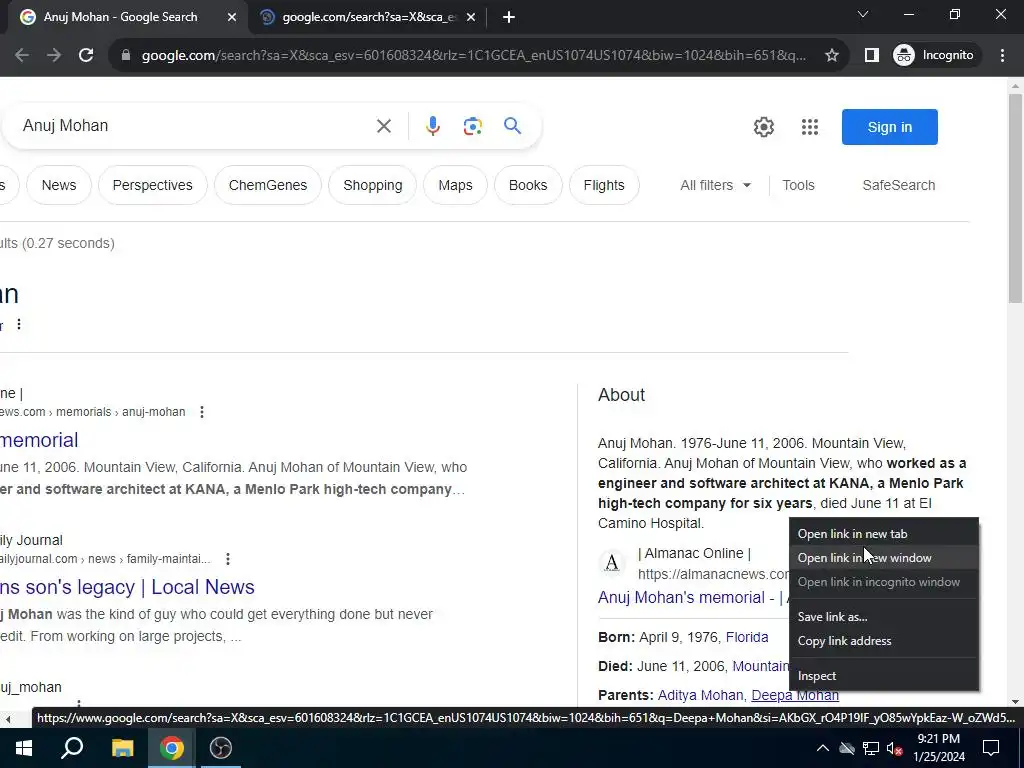Open Google quick settings gear

coord(763,127)
